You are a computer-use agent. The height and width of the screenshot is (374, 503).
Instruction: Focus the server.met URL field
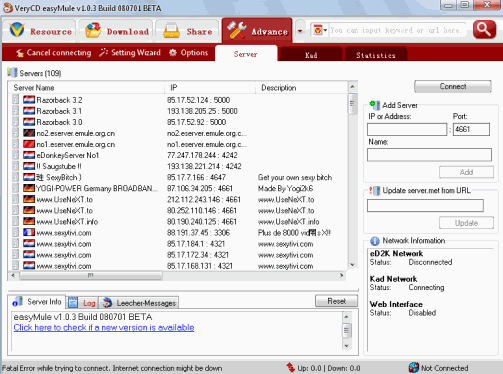(425, 205)
